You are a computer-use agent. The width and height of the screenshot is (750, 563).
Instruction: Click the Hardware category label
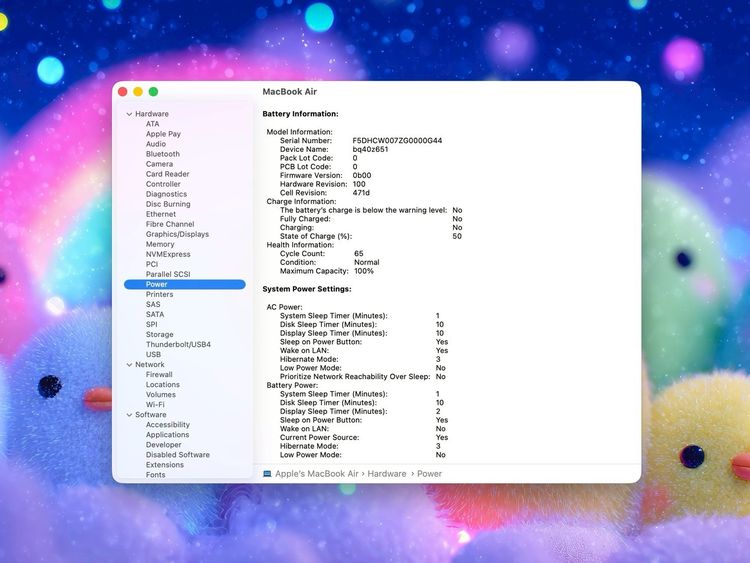[152, 114]
